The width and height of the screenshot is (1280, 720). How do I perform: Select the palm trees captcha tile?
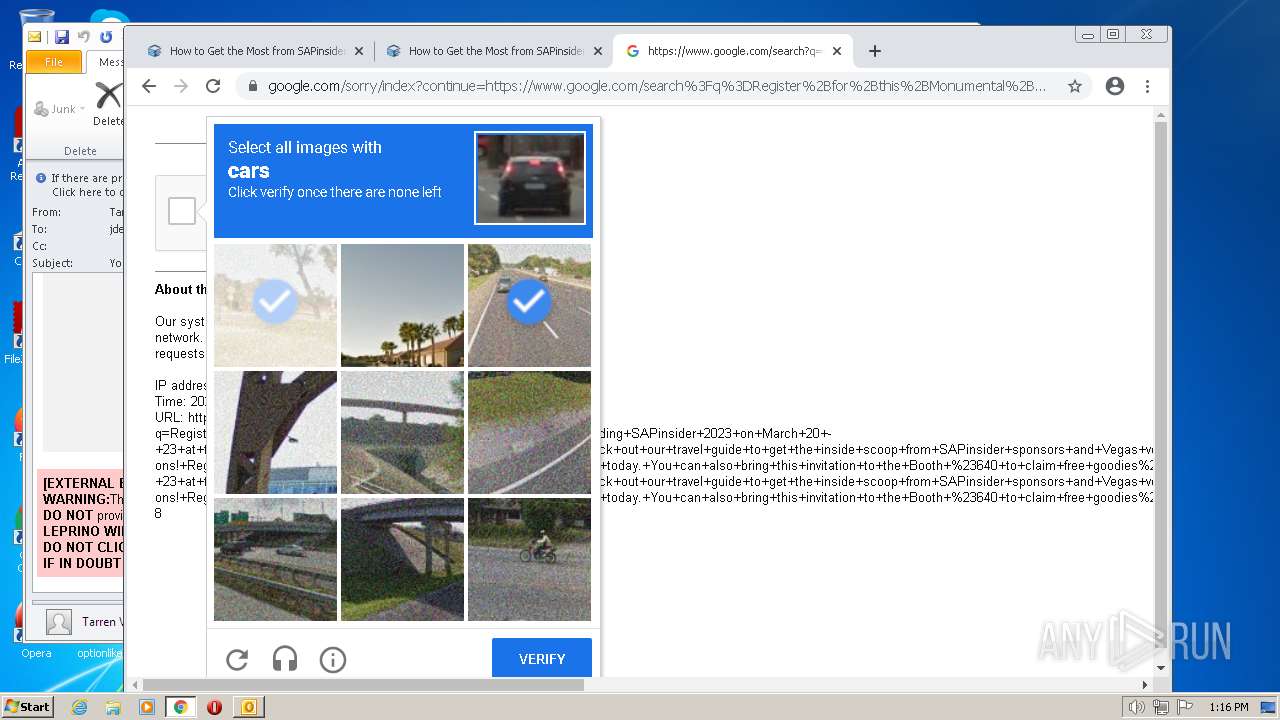402,305
